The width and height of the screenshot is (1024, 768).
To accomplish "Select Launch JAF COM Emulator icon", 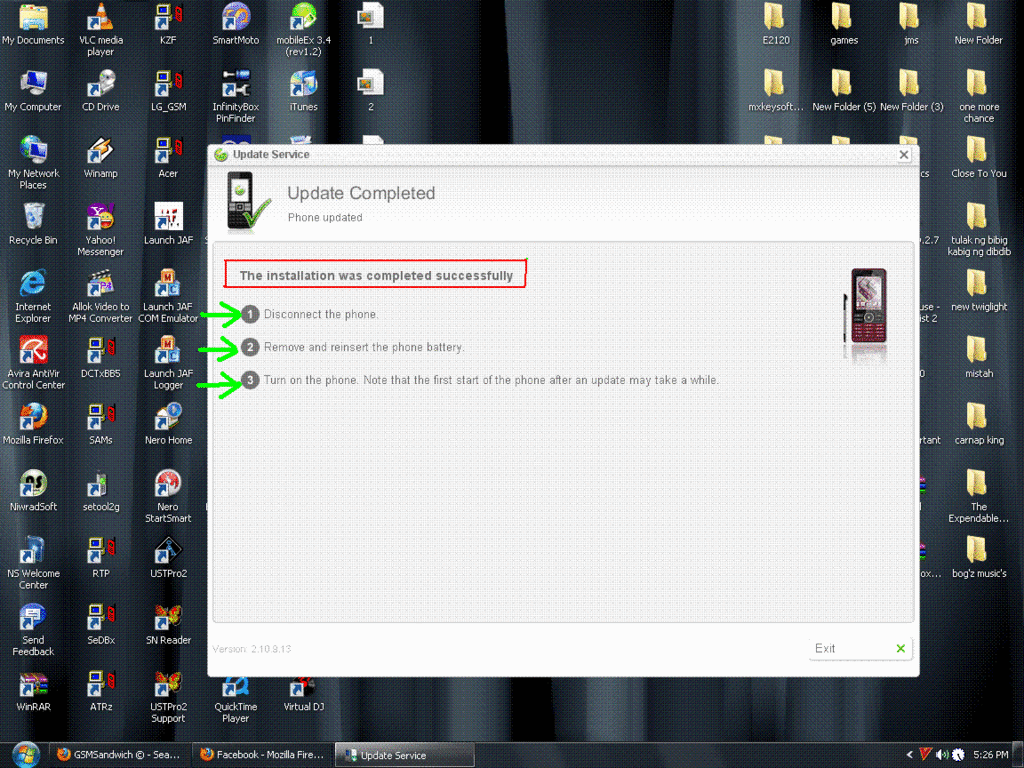I will point(168,296).
